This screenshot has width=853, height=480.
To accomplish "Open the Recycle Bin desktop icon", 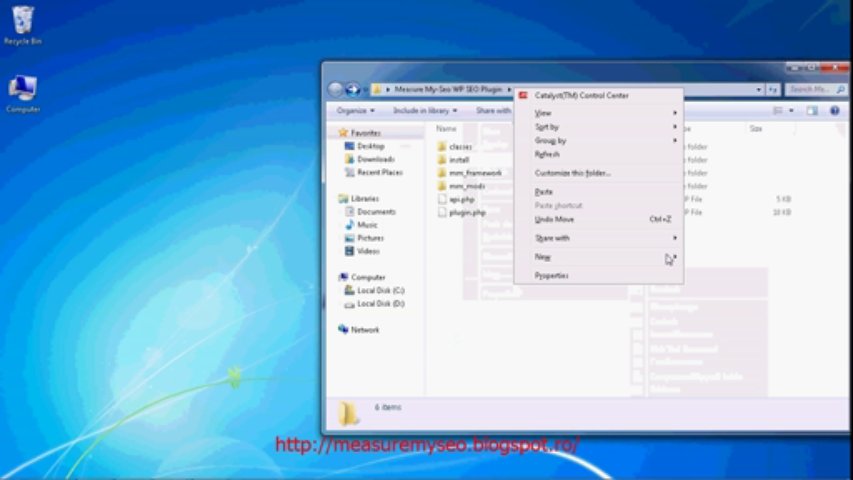I will [22, 20].
